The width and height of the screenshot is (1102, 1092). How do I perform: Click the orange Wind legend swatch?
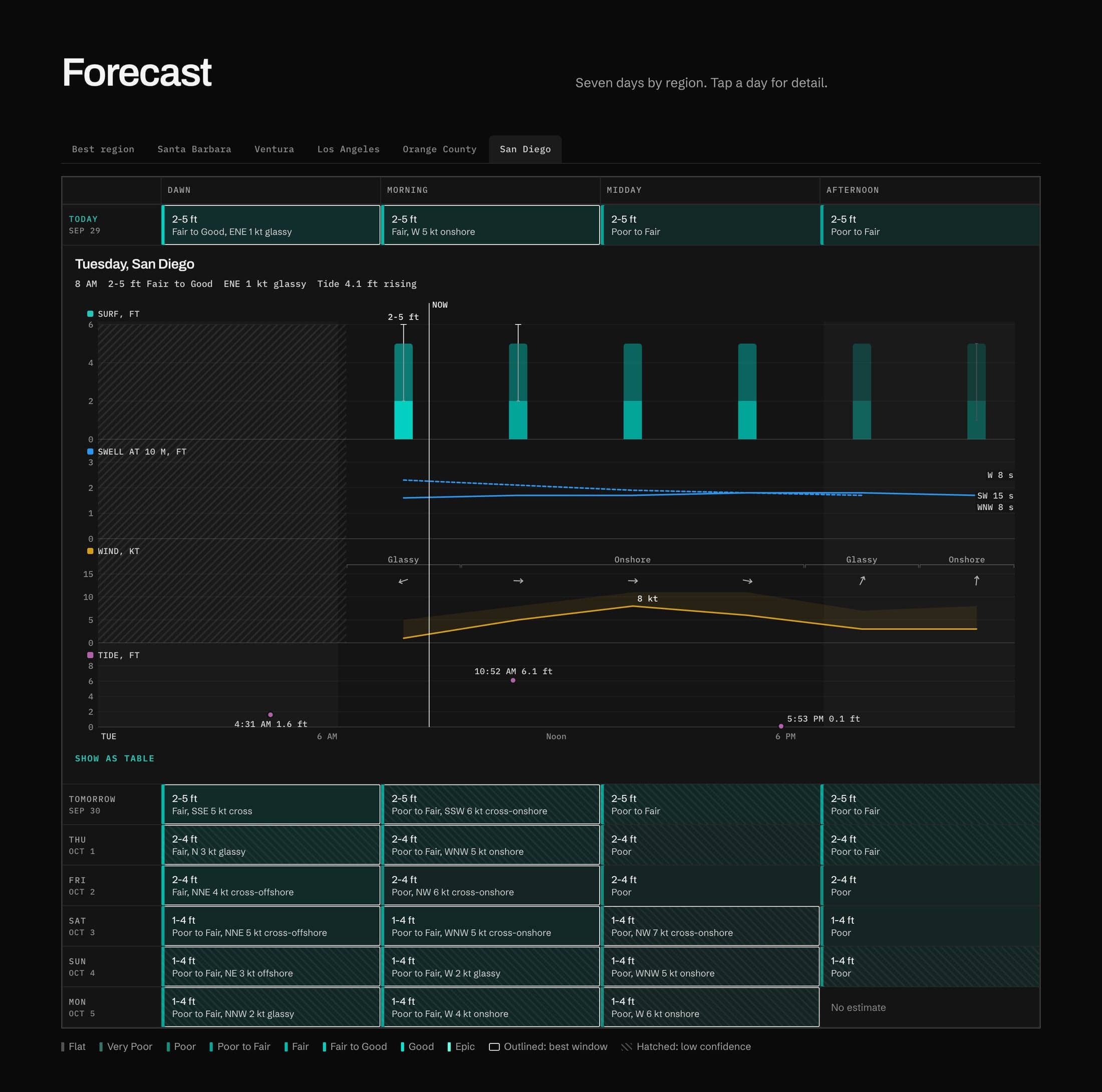[x=90, y=551]
